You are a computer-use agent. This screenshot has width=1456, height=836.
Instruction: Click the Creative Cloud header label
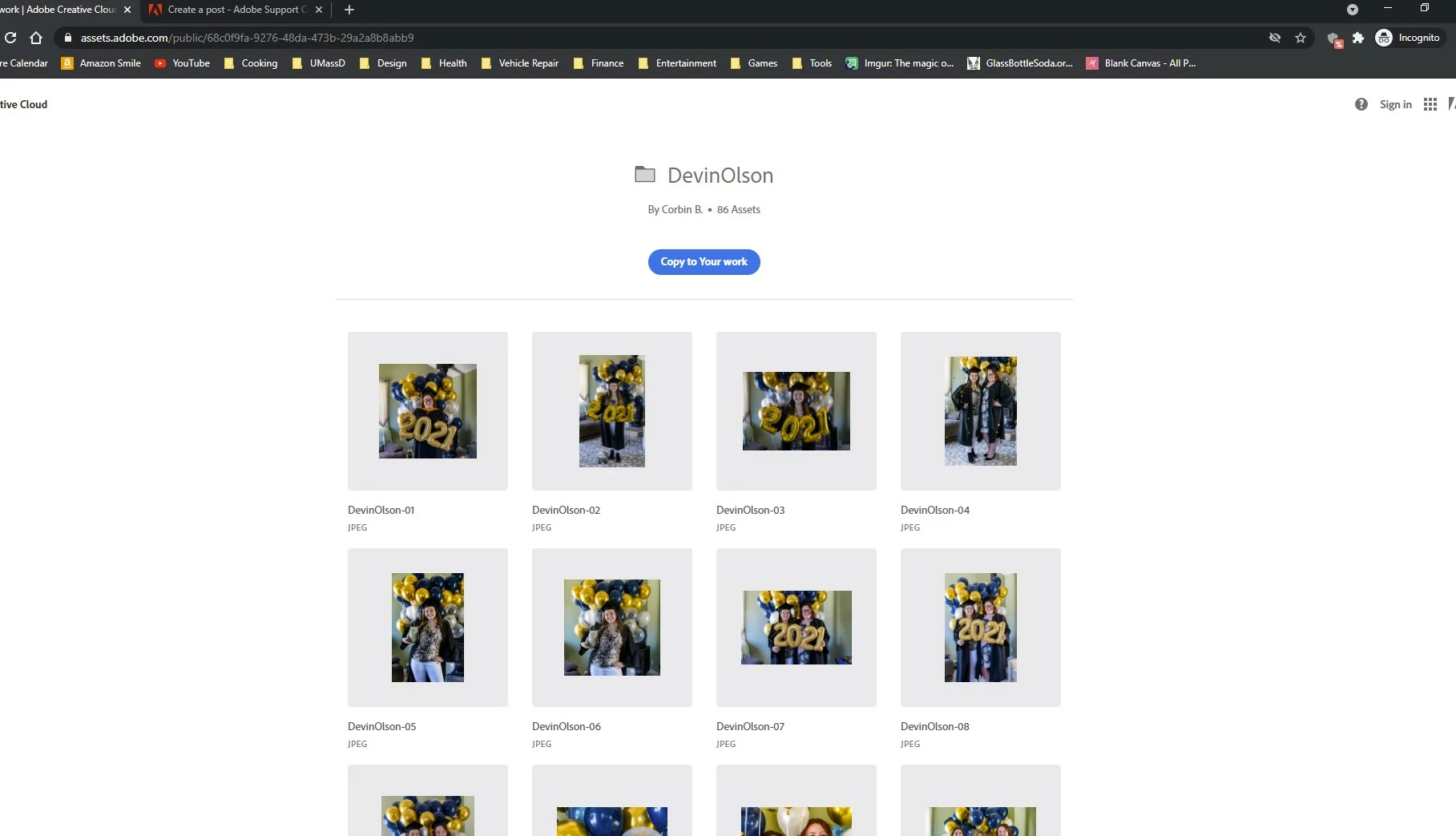tap(23, 104)
